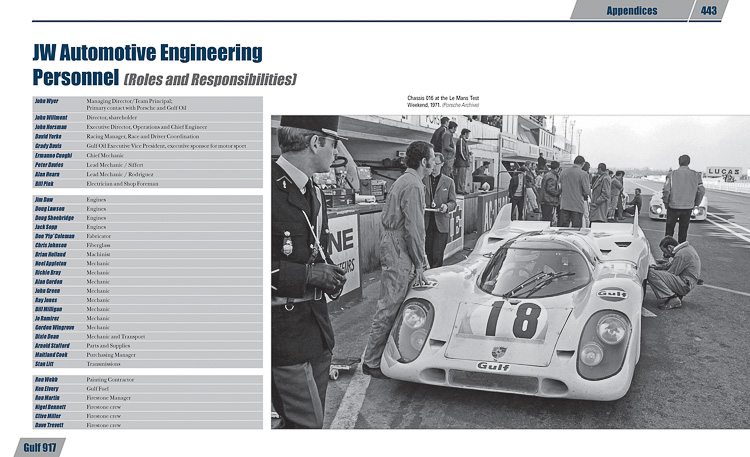Click the '(Roles and Responsibilities)' subtitle
750x457 pixels.
pyautogui.click(x=210, y=79)
